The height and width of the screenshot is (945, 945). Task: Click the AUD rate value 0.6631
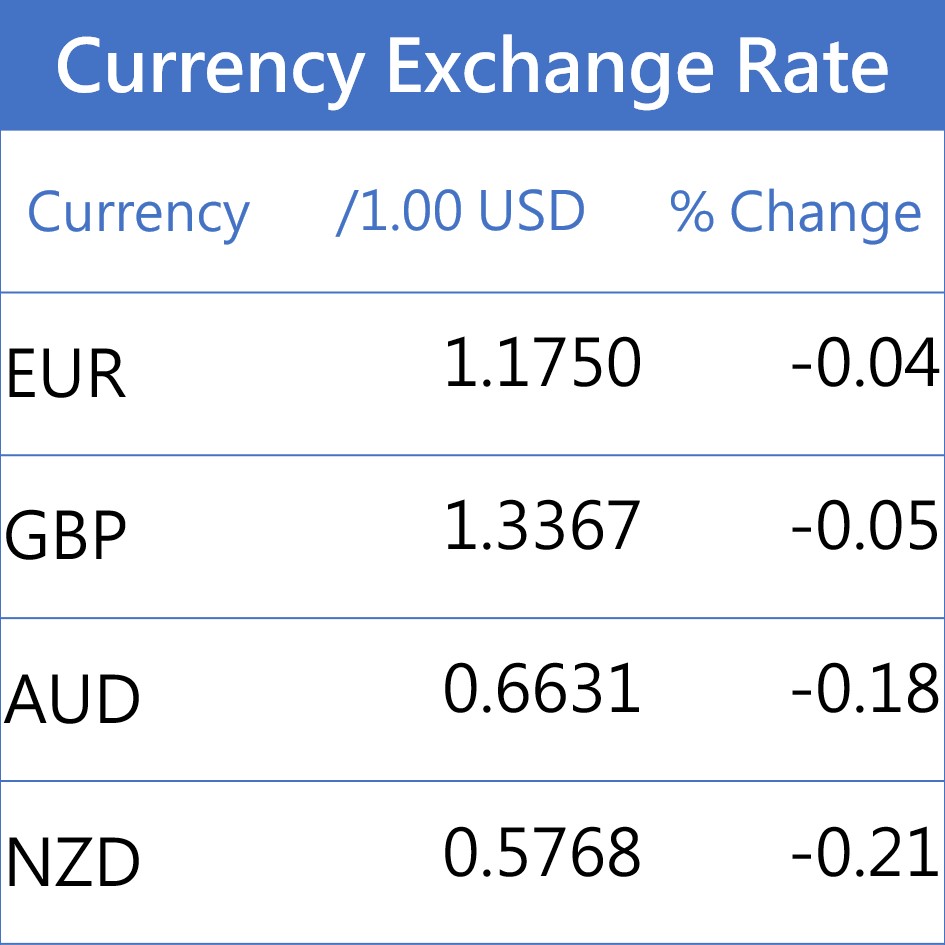point(542,689)
